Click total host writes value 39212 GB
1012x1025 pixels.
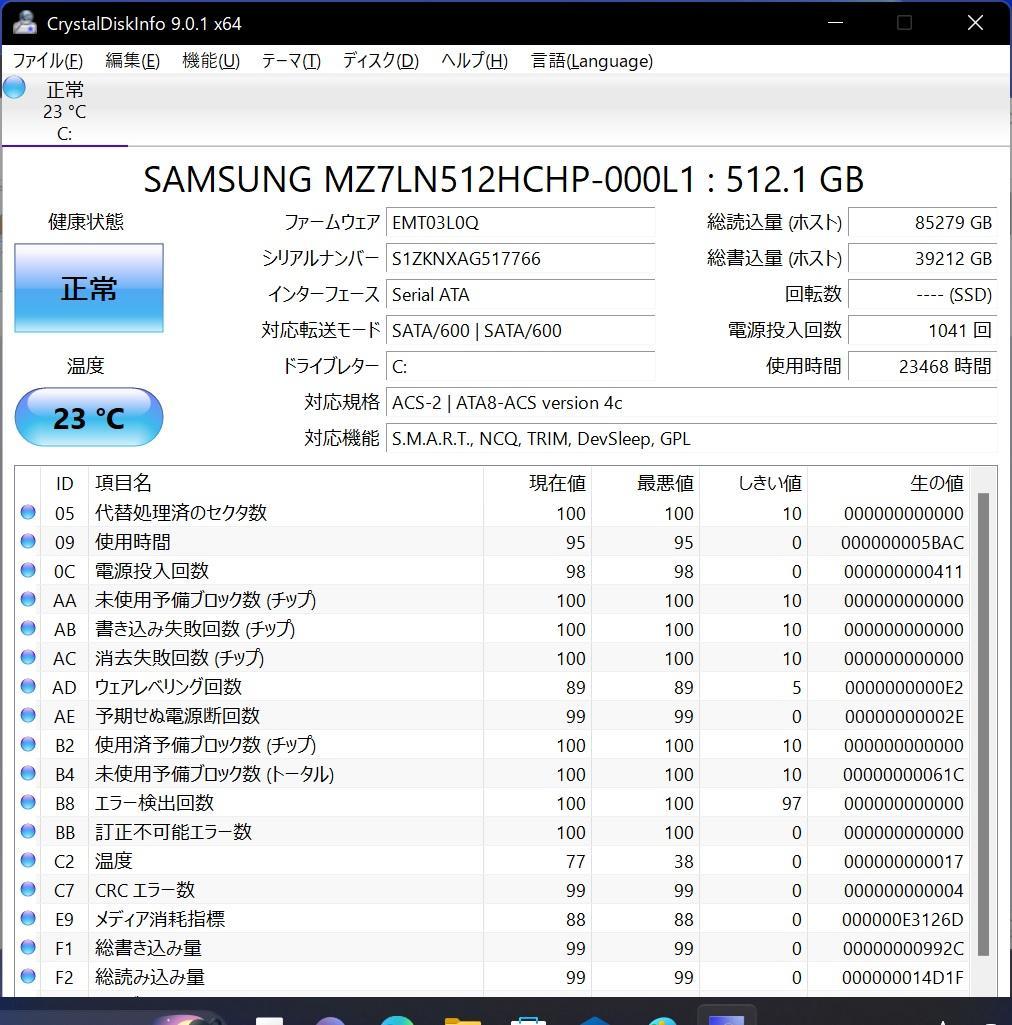tap(922, 258)
